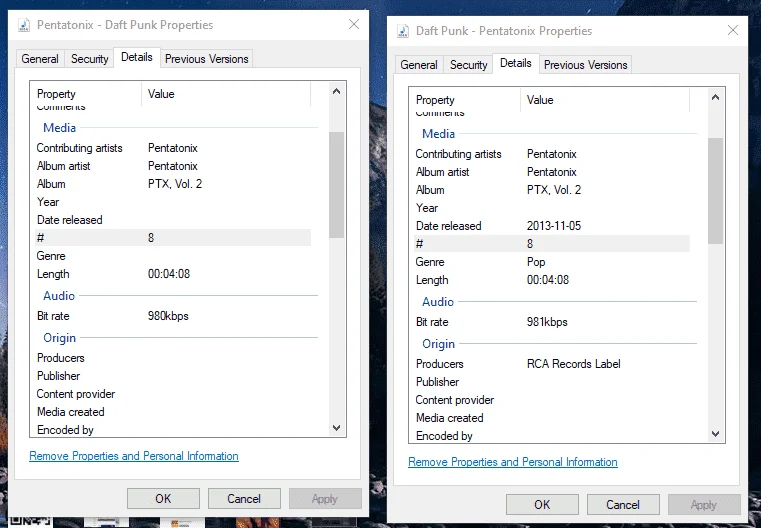Select track number 8 in Daft Punk - Pentatonix window
This screenshot has width=761, height=528.
point(552,244)
